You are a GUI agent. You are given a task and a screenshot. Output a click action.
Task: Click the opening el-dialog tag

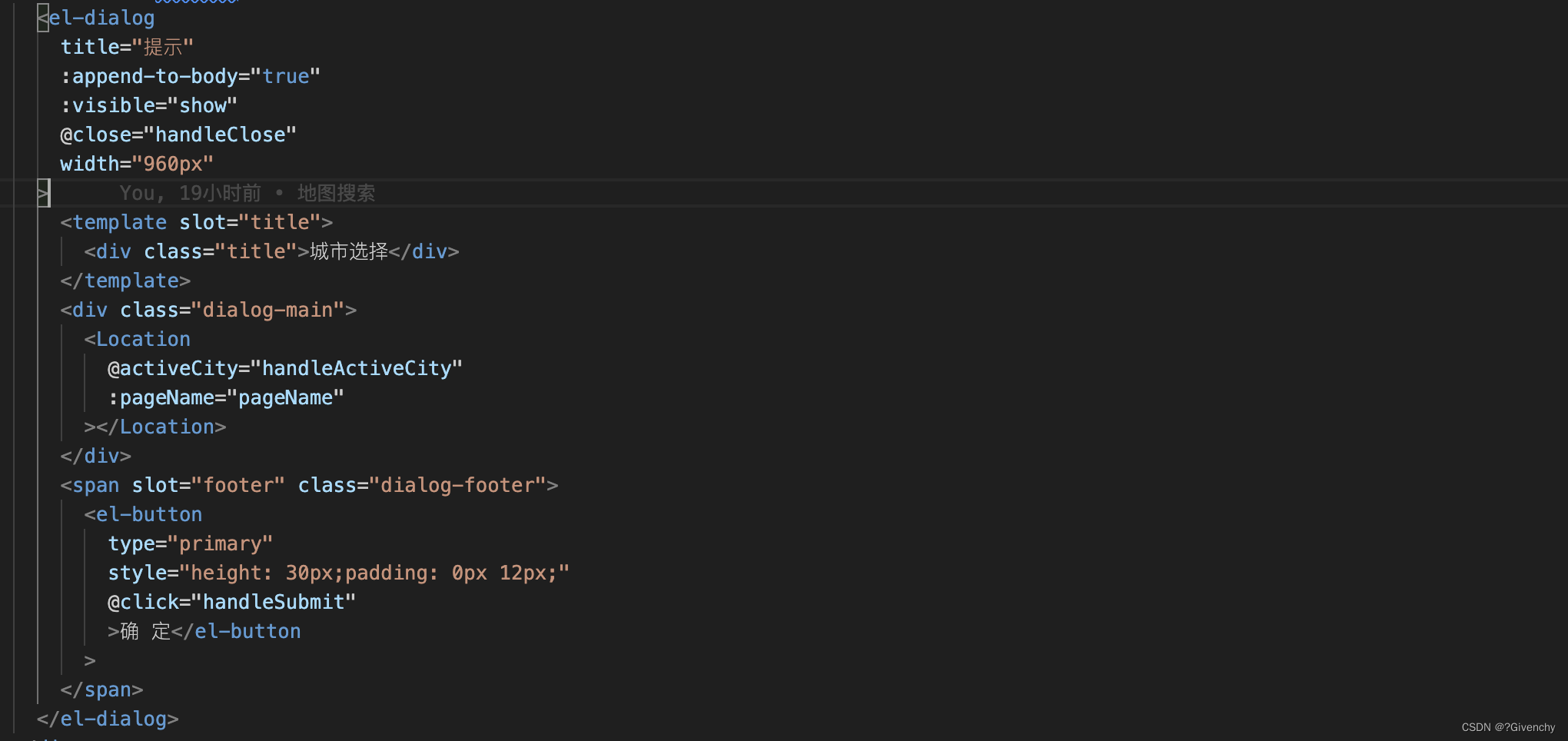(97, 18)
